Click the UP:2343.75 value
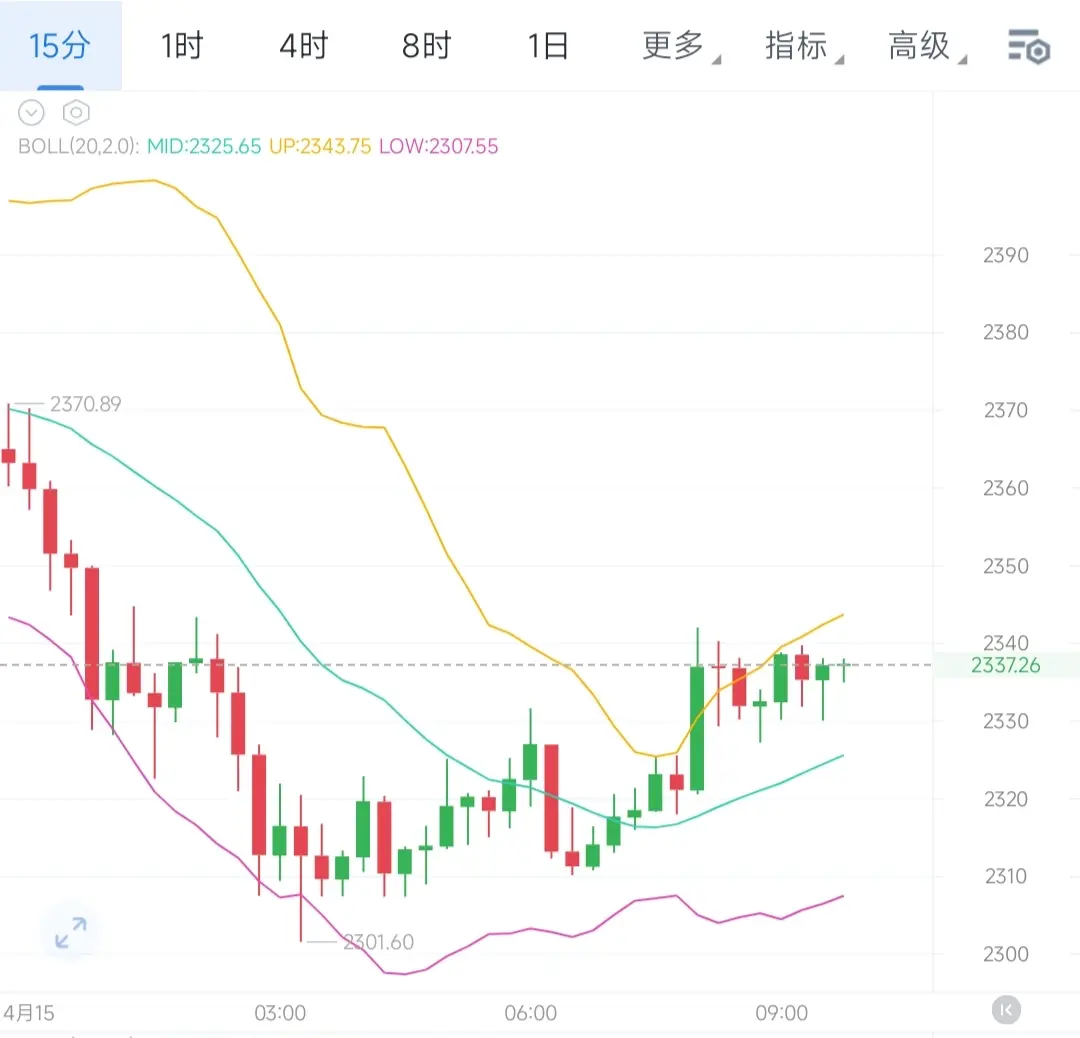 click(x=320, y=146)
